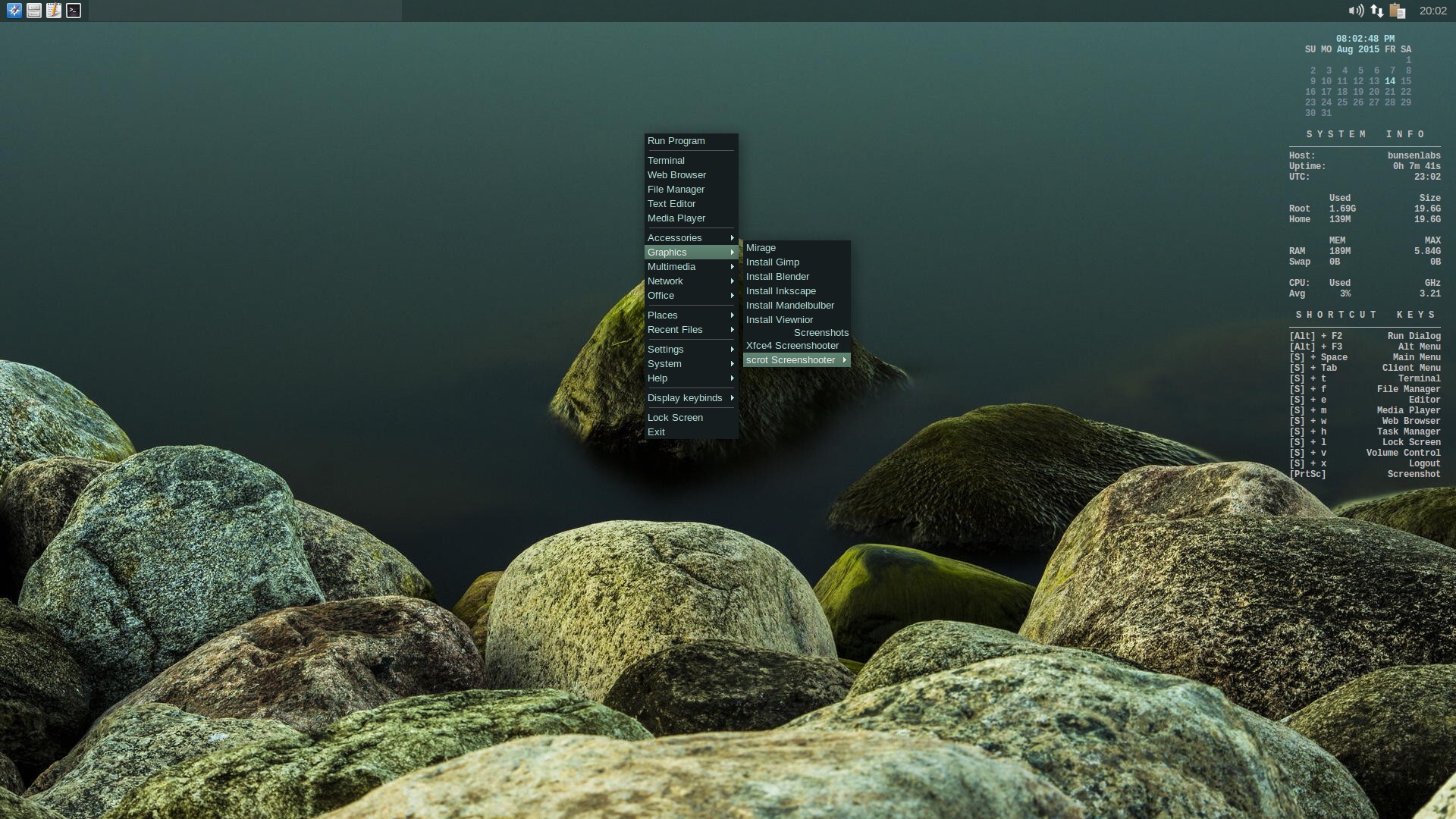Click Install Mandelbulber entry
1456x819 pixels.
[x=796, y=306]
